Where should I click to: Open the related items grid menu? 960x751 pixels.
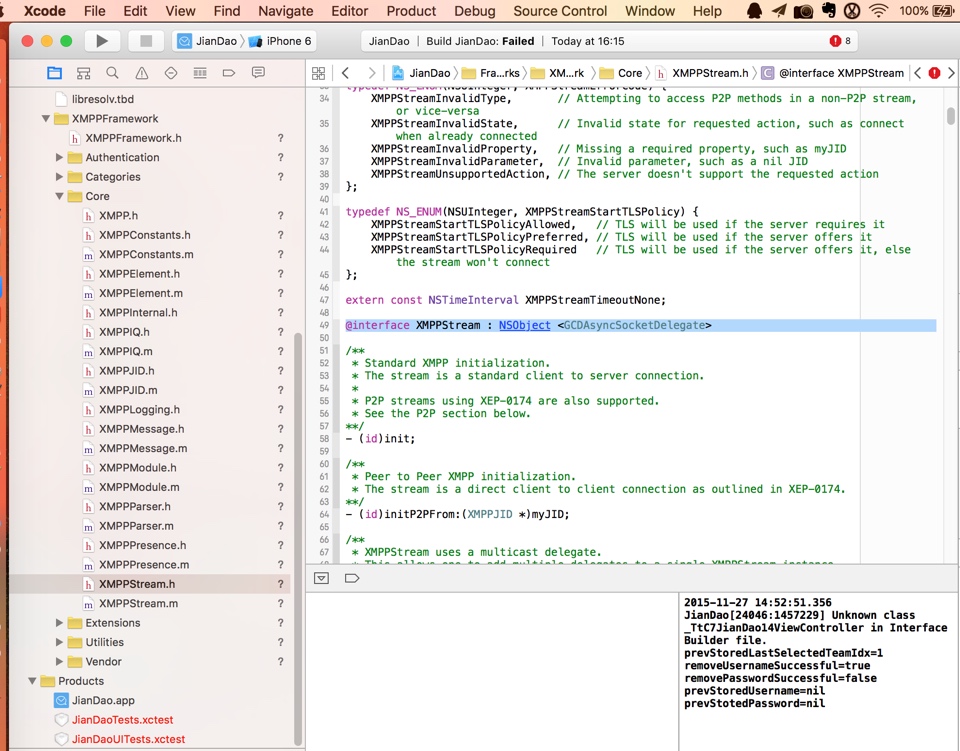318,73
